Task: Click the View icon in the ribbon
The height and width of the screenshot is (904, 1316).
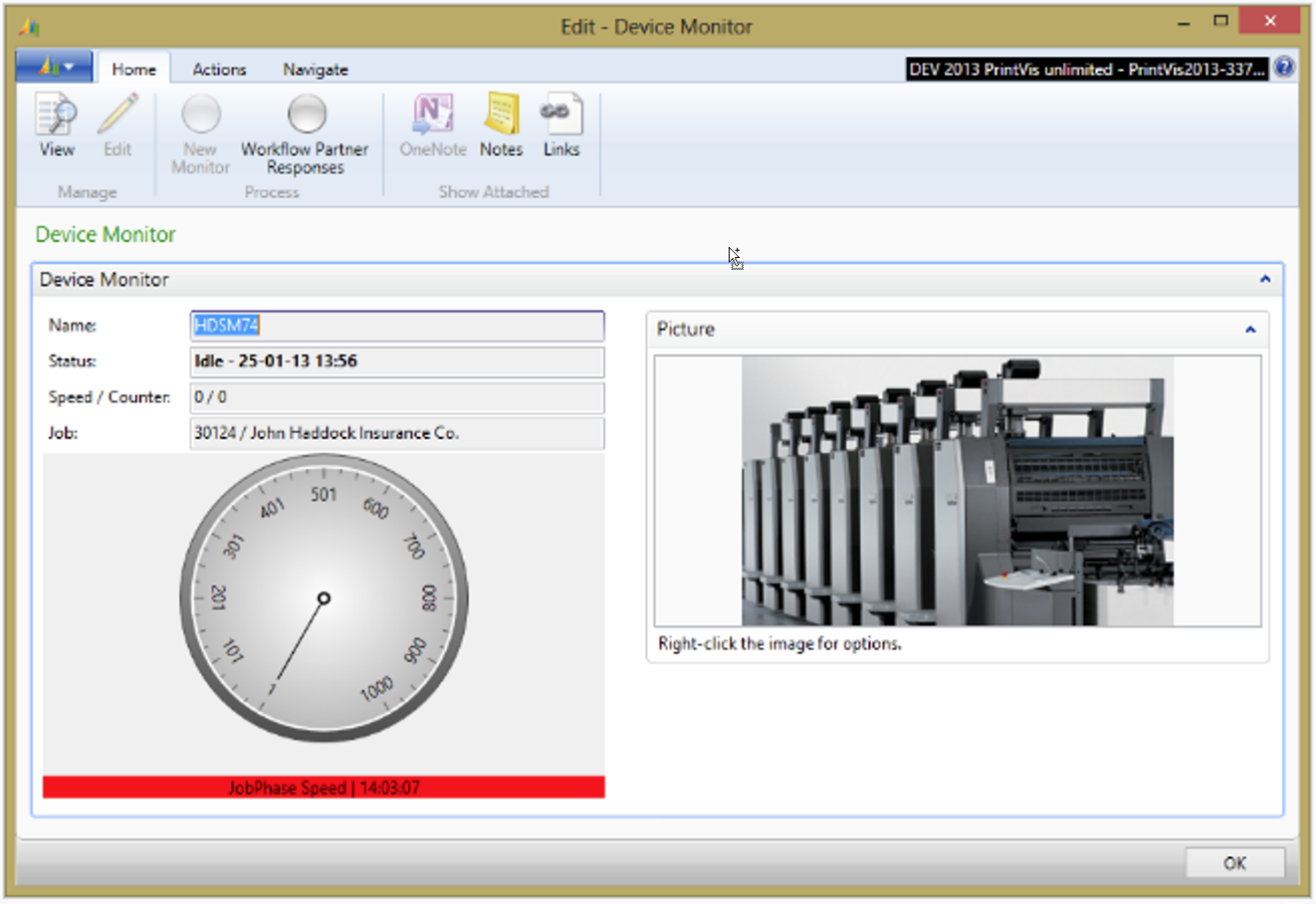Action: (x=56, y=125)
